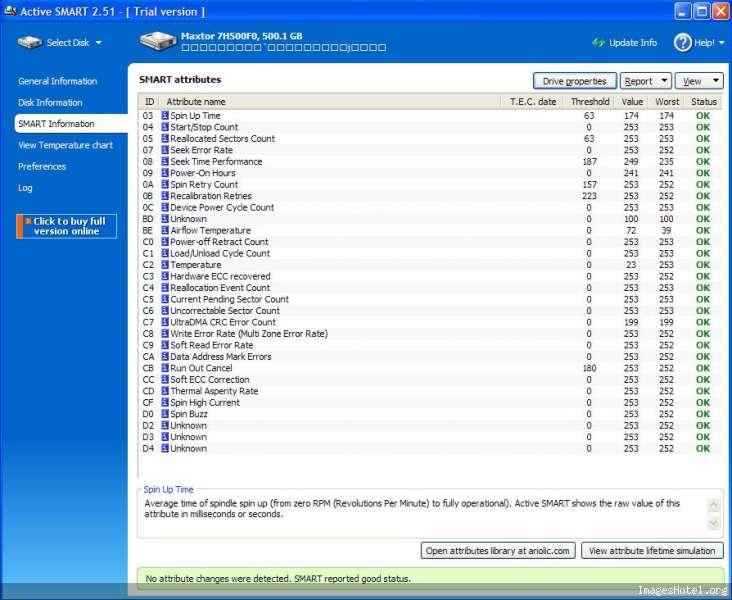Viewport: 732px width, 600px height.
Task: Click Update Info link
Action: [633, 43]
